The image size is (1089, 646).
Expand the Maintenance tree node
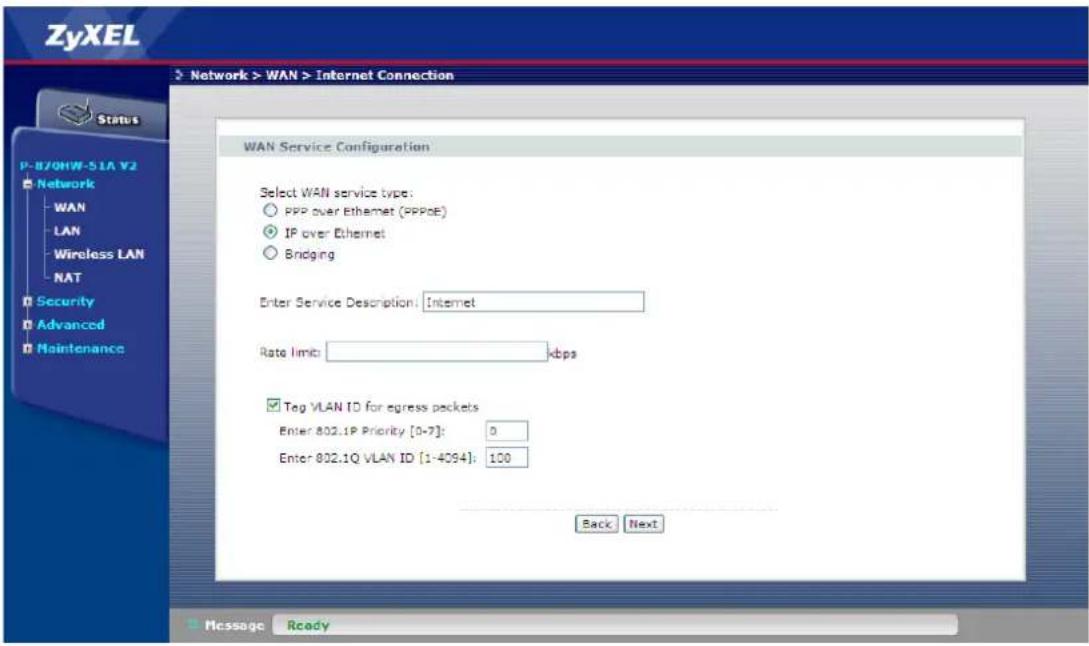[x=28, y=349]
